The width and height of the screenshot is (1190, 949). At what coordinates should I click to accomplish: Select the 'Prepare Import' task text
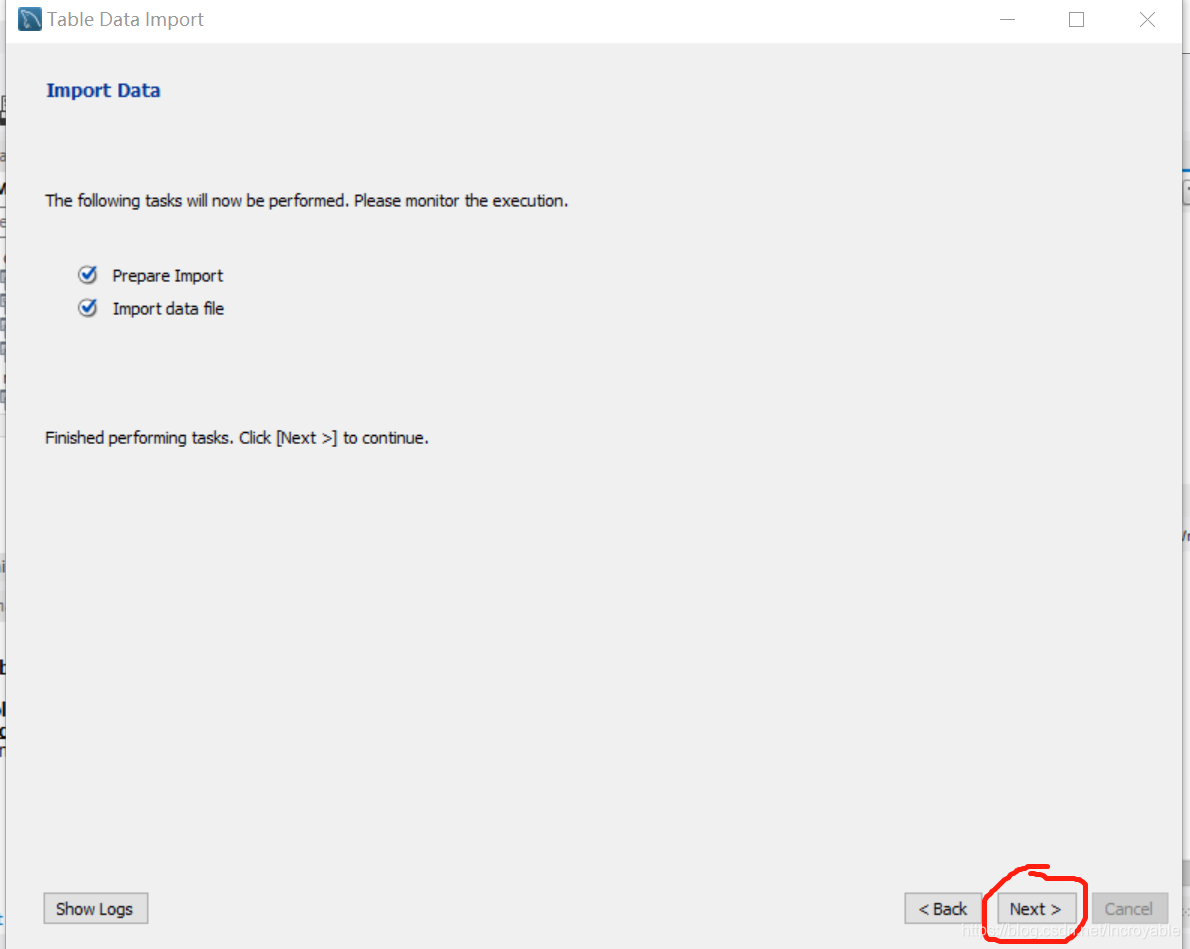click(168, 276)
